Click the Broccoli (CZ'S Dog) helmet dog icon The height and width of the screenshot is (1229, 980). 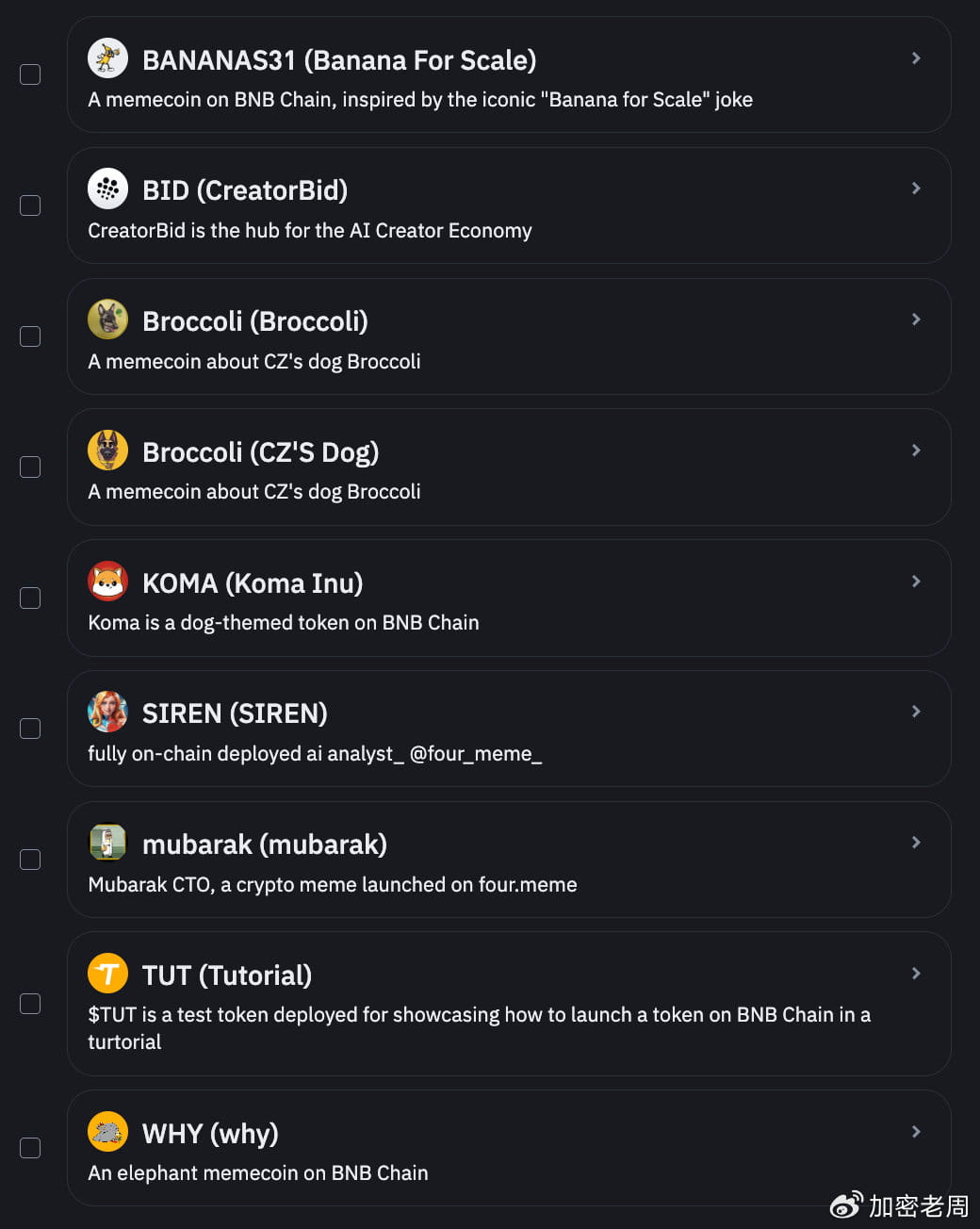pyautogui.click(x=107, y=450)
